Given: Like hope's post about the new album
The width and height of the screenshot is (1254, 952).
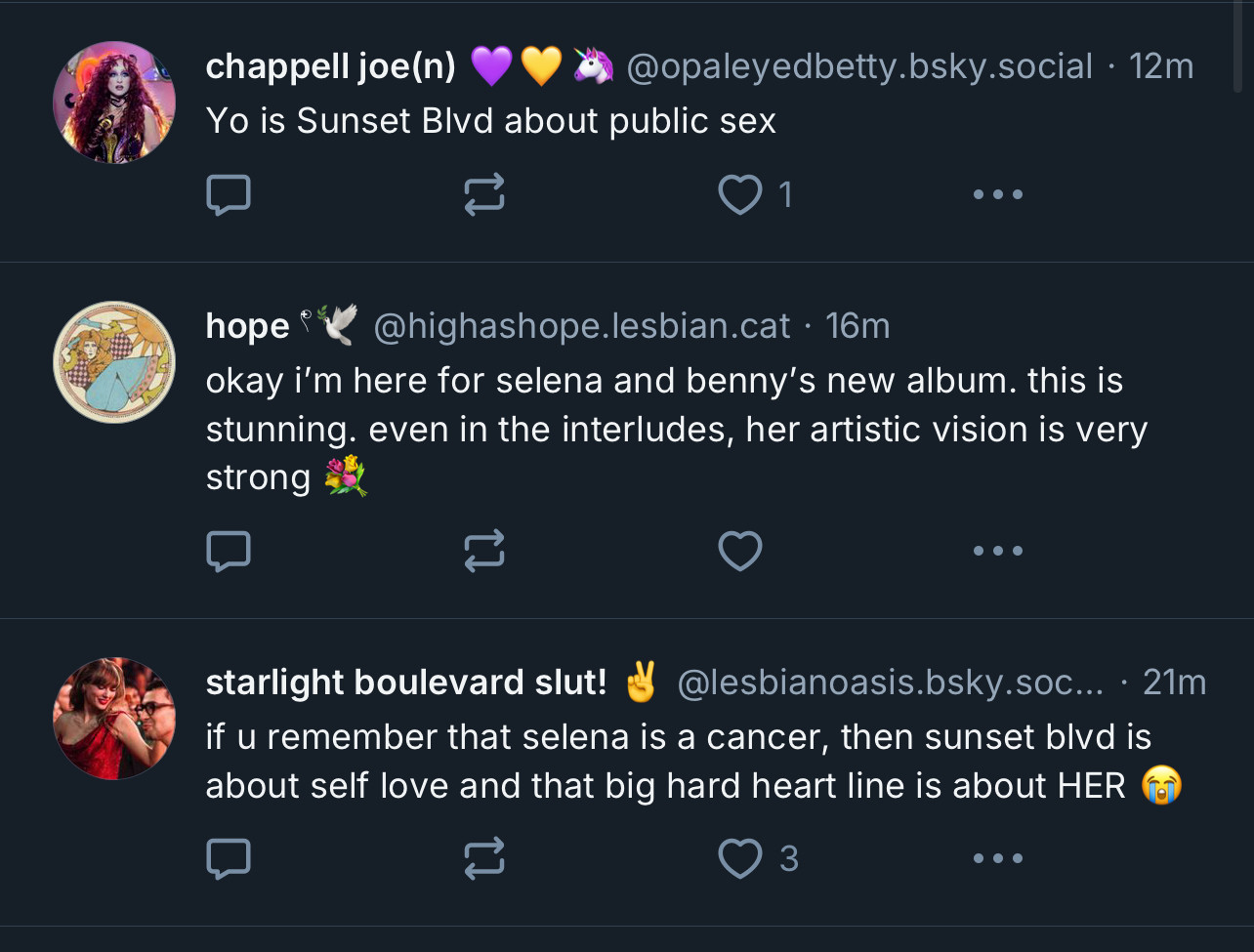Looking at the screenshot, I should pyautogui.click(x=740, y=551).
